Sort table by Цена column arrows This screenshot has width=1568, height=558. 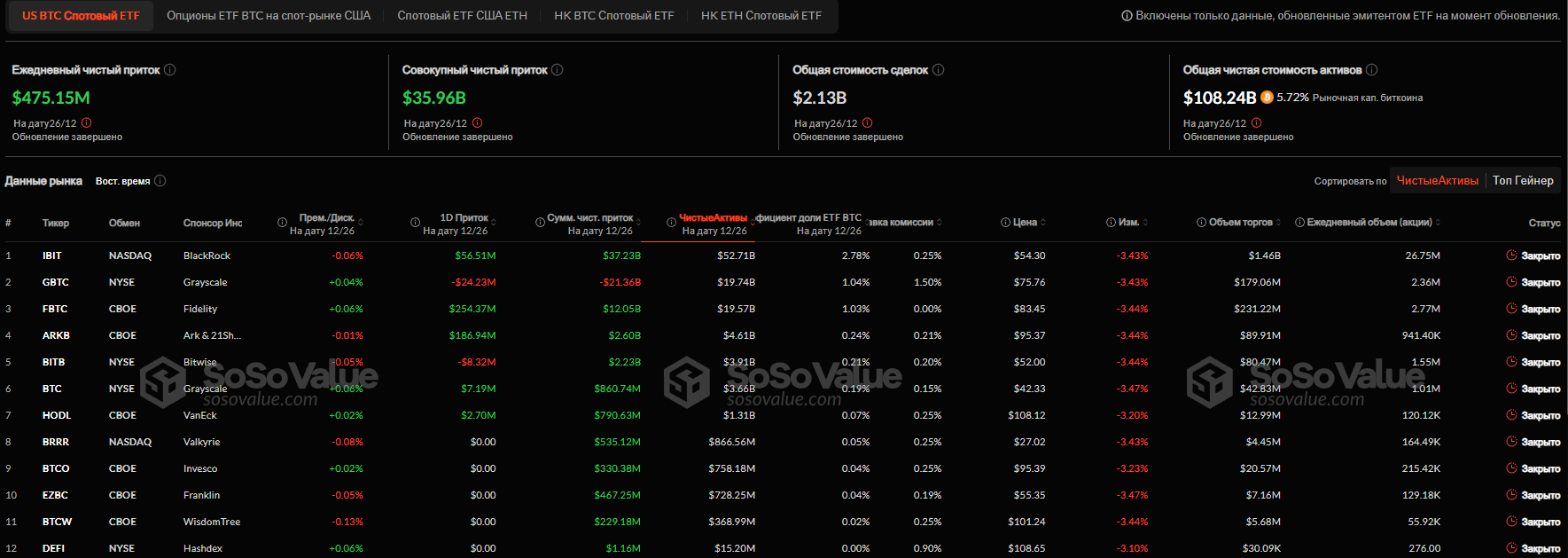[x=1043, y=223]
